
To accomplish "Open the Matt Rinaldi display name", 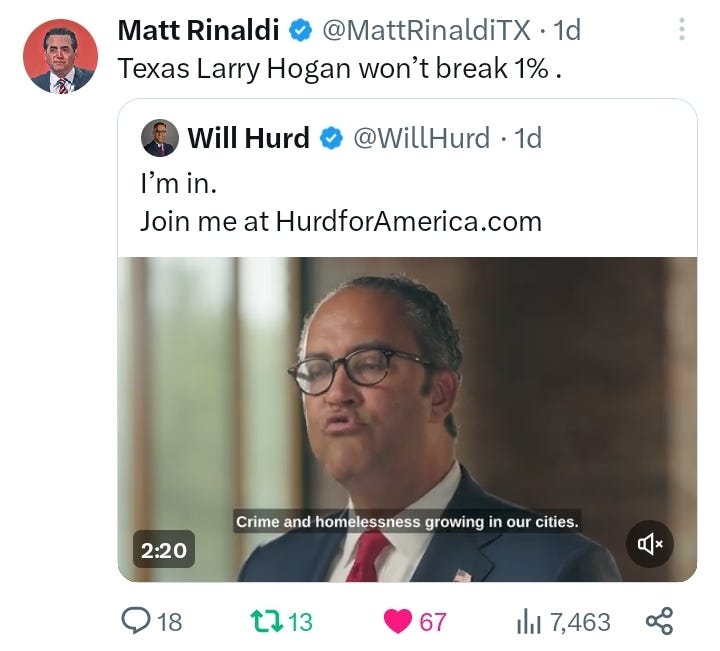I will 198,30.
